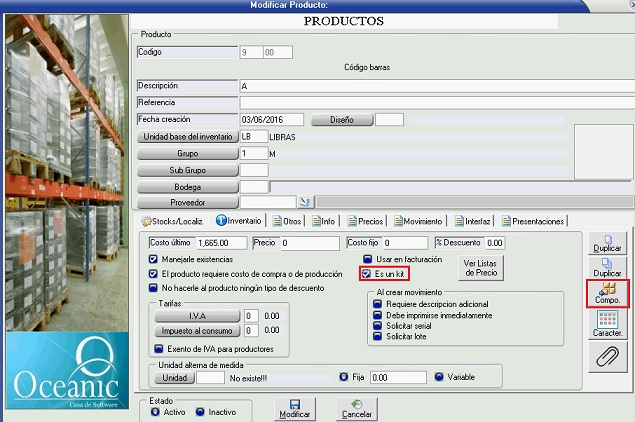Toggle the 'Es un kit' checkbox
Viewport: 635px width, 422px height.
pyautogui.click(x=367, y=273)
